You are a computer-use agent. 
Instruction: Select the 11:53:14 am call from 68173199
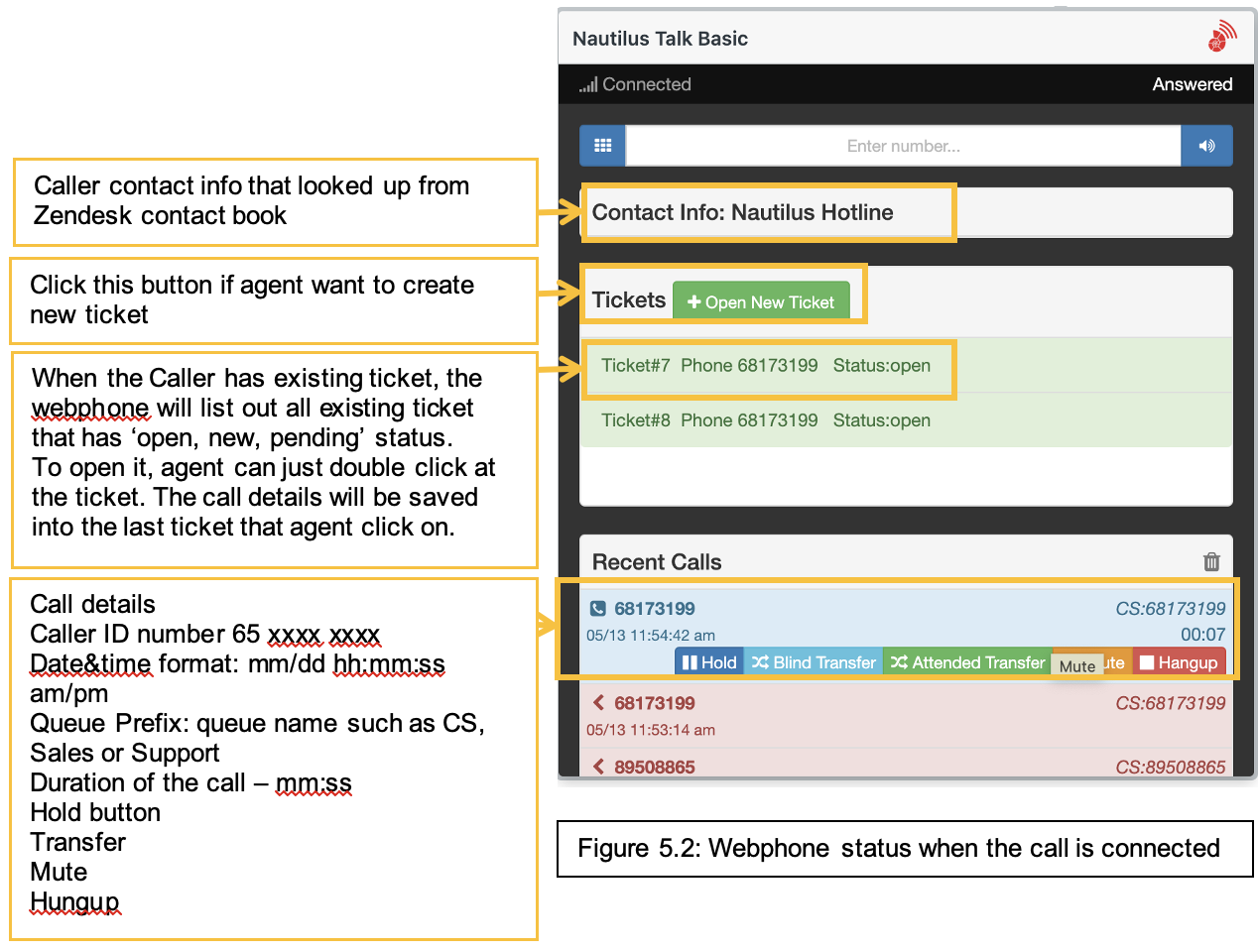coord(906,715)
